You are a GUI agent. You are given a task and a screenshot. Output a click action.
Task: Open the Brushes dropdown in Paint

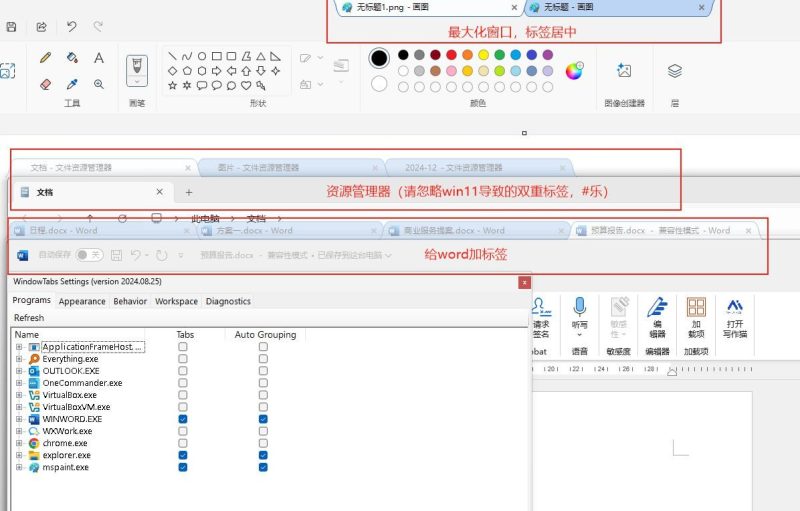pos(137,81)
